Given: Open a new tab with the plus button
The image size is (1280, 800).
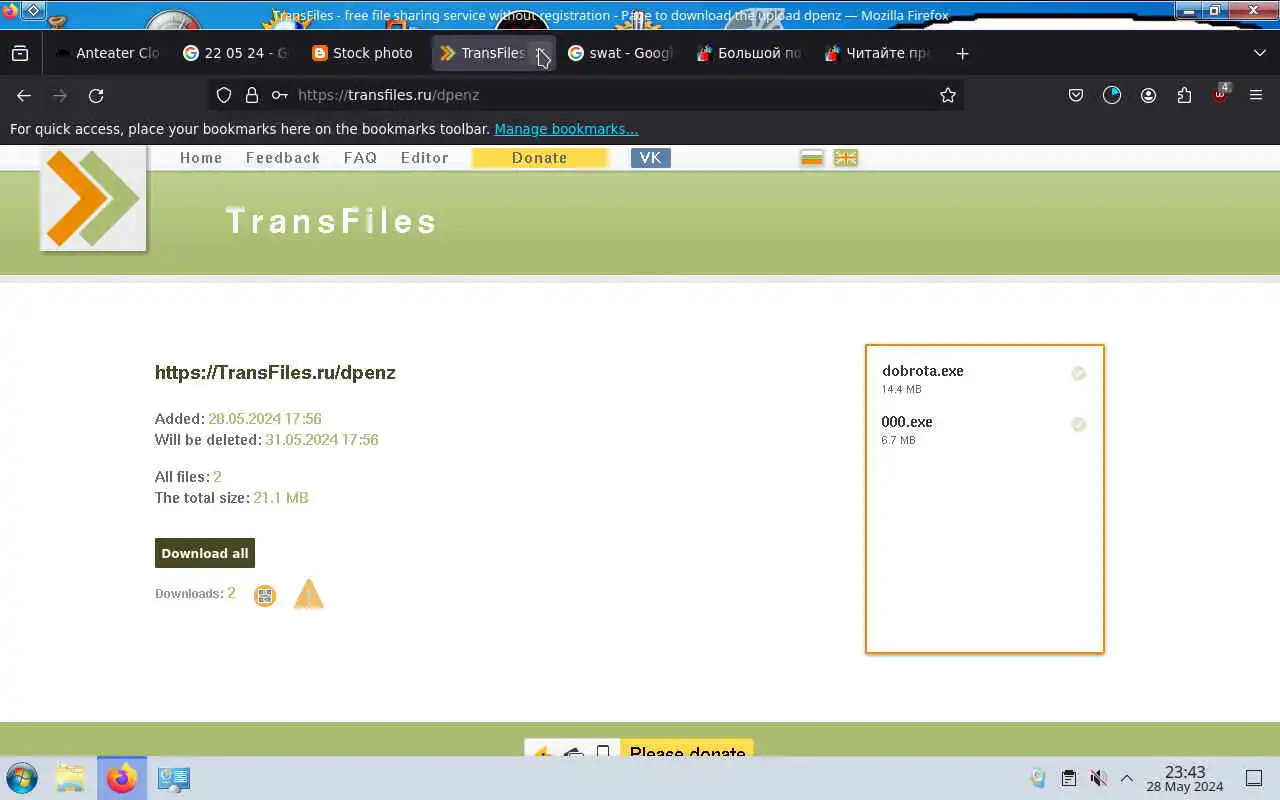Looking at the screenshot, I should pos(962,53).
